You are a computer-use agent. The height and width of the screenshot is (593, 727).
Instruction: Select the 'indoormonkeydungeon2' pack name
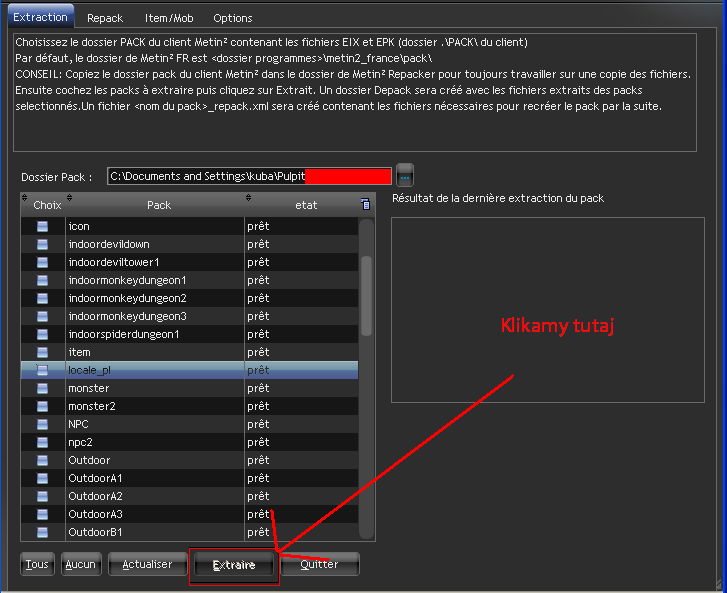pyautogui.click(x=127, y=298)
